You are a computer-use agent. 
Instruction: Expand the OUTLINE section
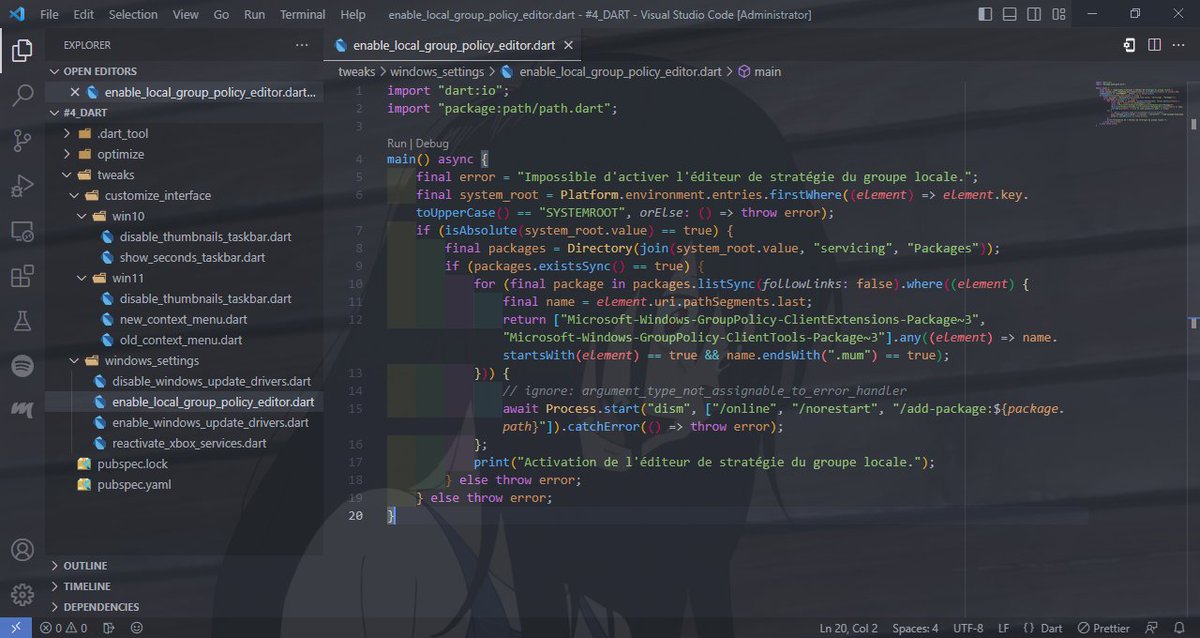coord(184,566)
